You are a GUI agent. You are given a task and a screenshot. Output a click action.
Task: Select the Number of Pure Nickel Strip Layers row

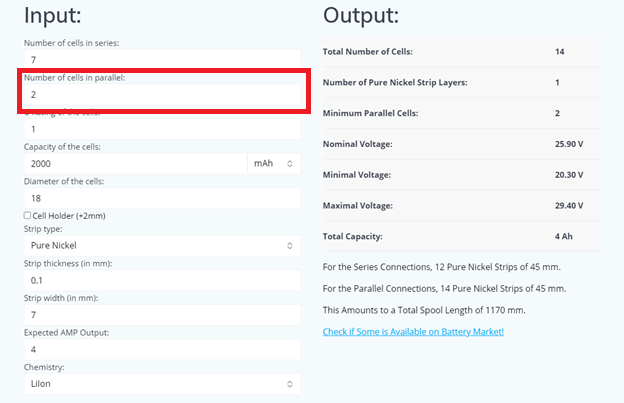tap(460, 82)
